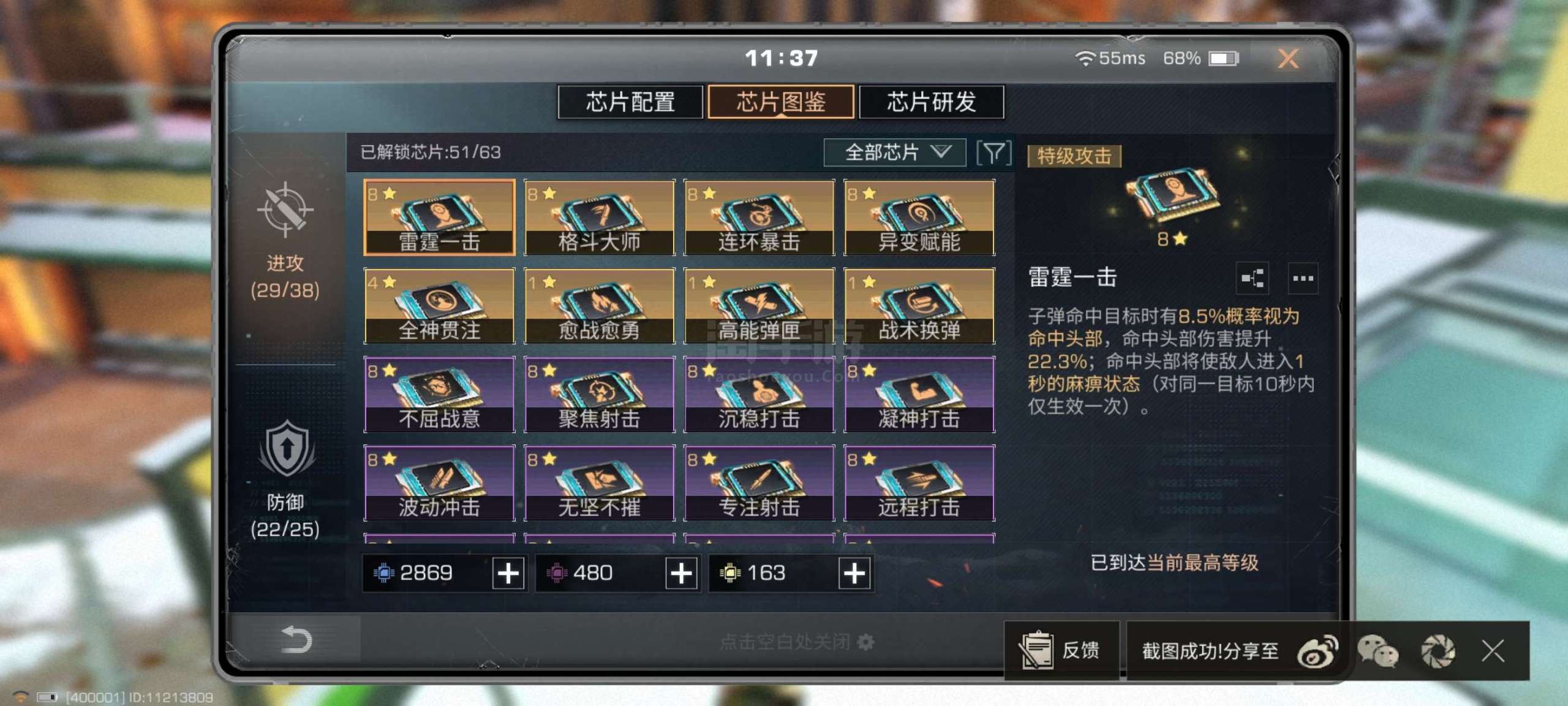Select the 进攻 attack category icon
Screen dimensions: 1568x706
click(x=285, y=210)
